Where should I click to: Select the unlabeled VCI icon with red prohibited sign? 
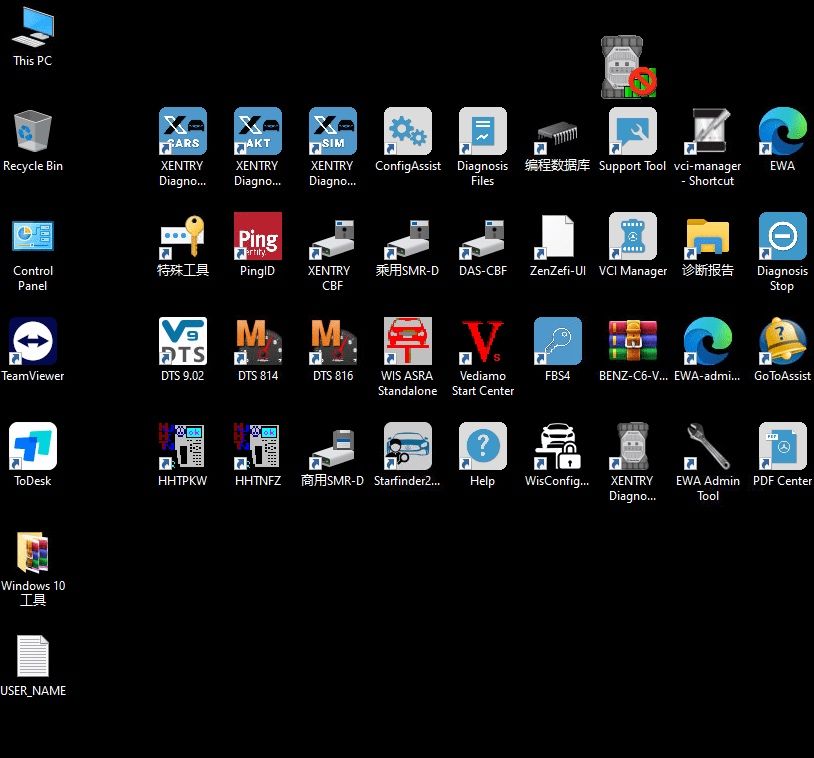point(629,67)
